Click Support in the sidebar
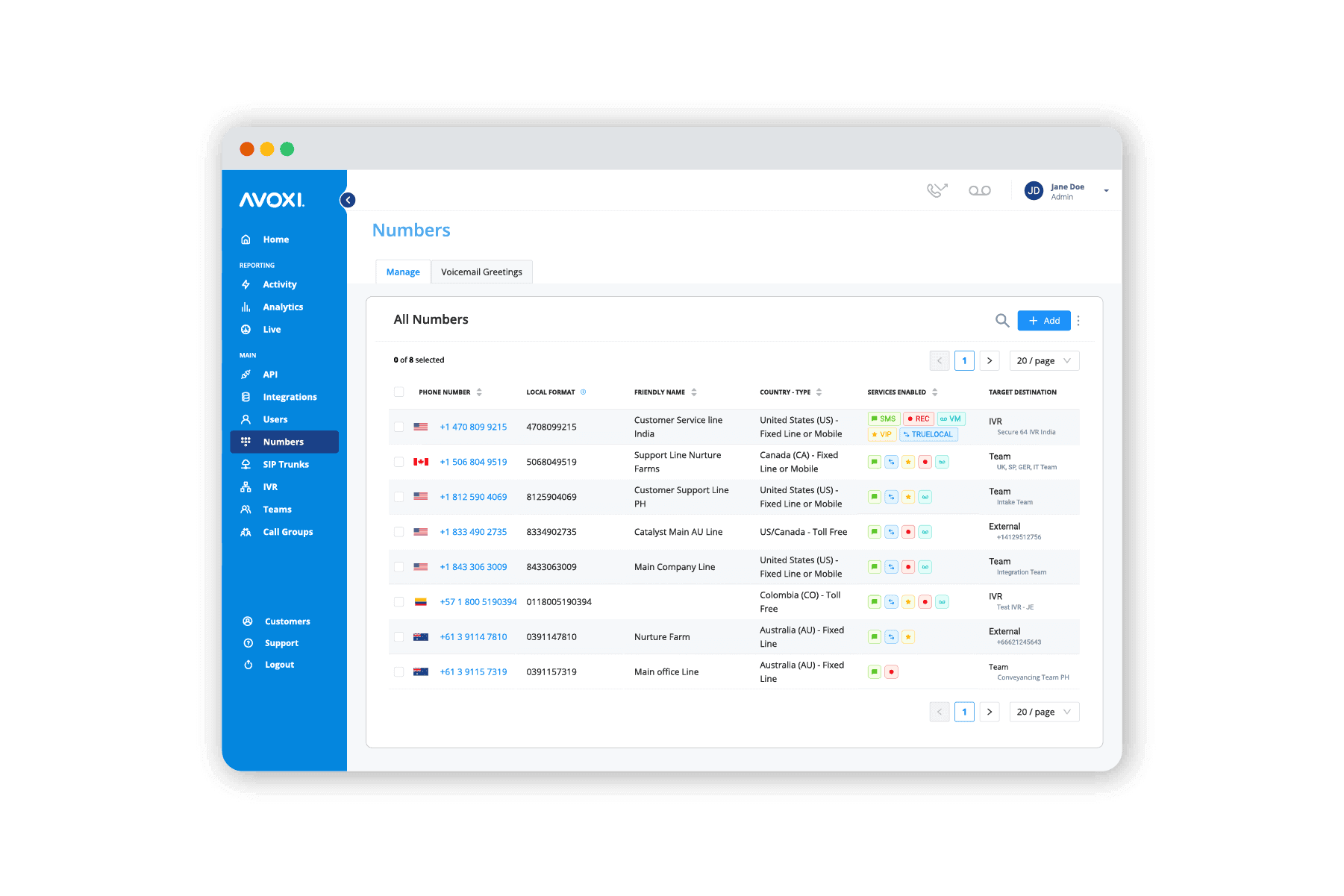The height and width of the screenshot is (896, 1344). tap(281, 643)
